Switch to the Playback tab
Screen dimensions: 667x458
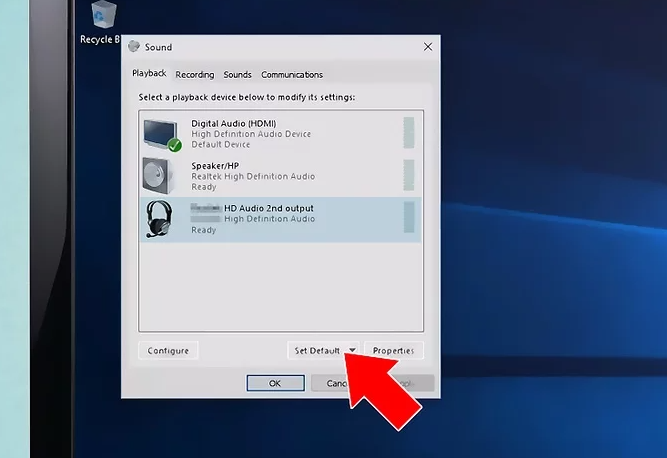click(x=149, y=75)
